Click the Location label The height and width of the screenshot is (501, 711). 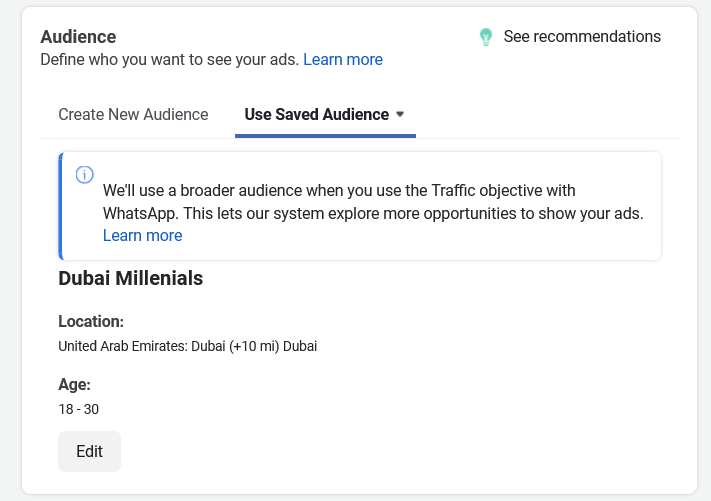pyautogui.click(x=91, y=322)
